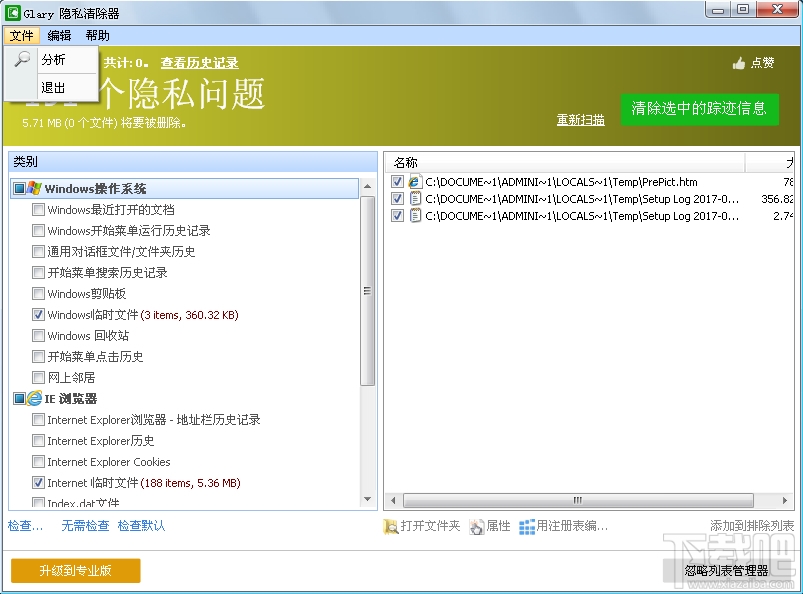Click the 检查默认 link
The width and height of the screenshot is (803, 594).
click(141, 526)
